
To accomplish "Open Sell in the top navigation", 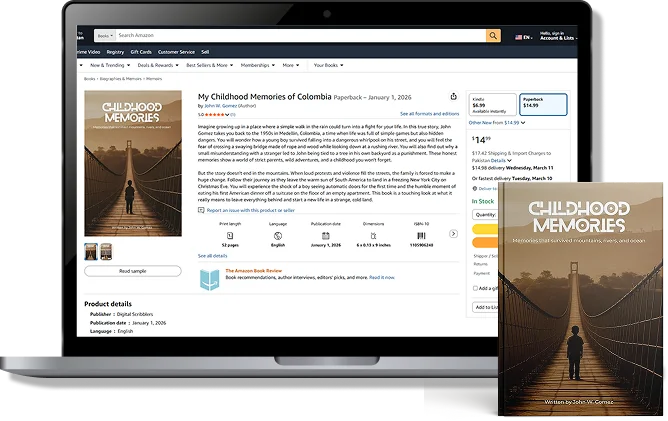I will (205, 52).
